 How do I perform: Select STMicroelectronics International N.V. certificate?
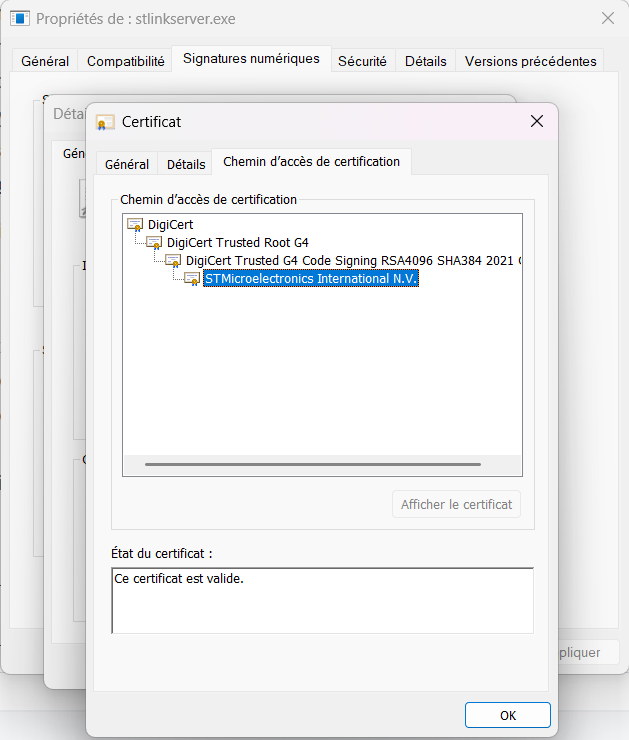point(311,278)
